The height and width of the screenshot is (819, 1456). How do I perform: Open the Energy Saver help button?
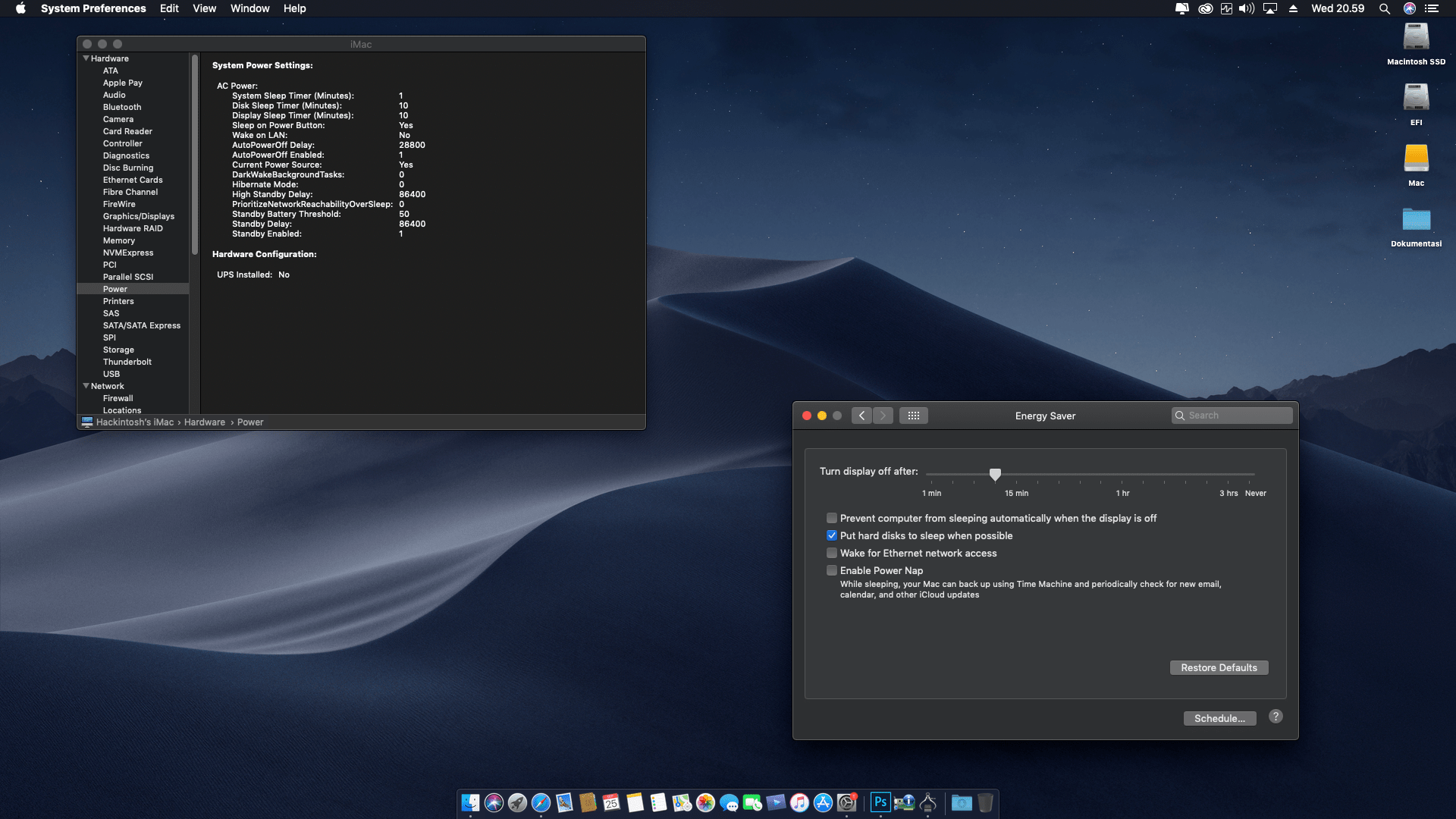click(1276, 717)
